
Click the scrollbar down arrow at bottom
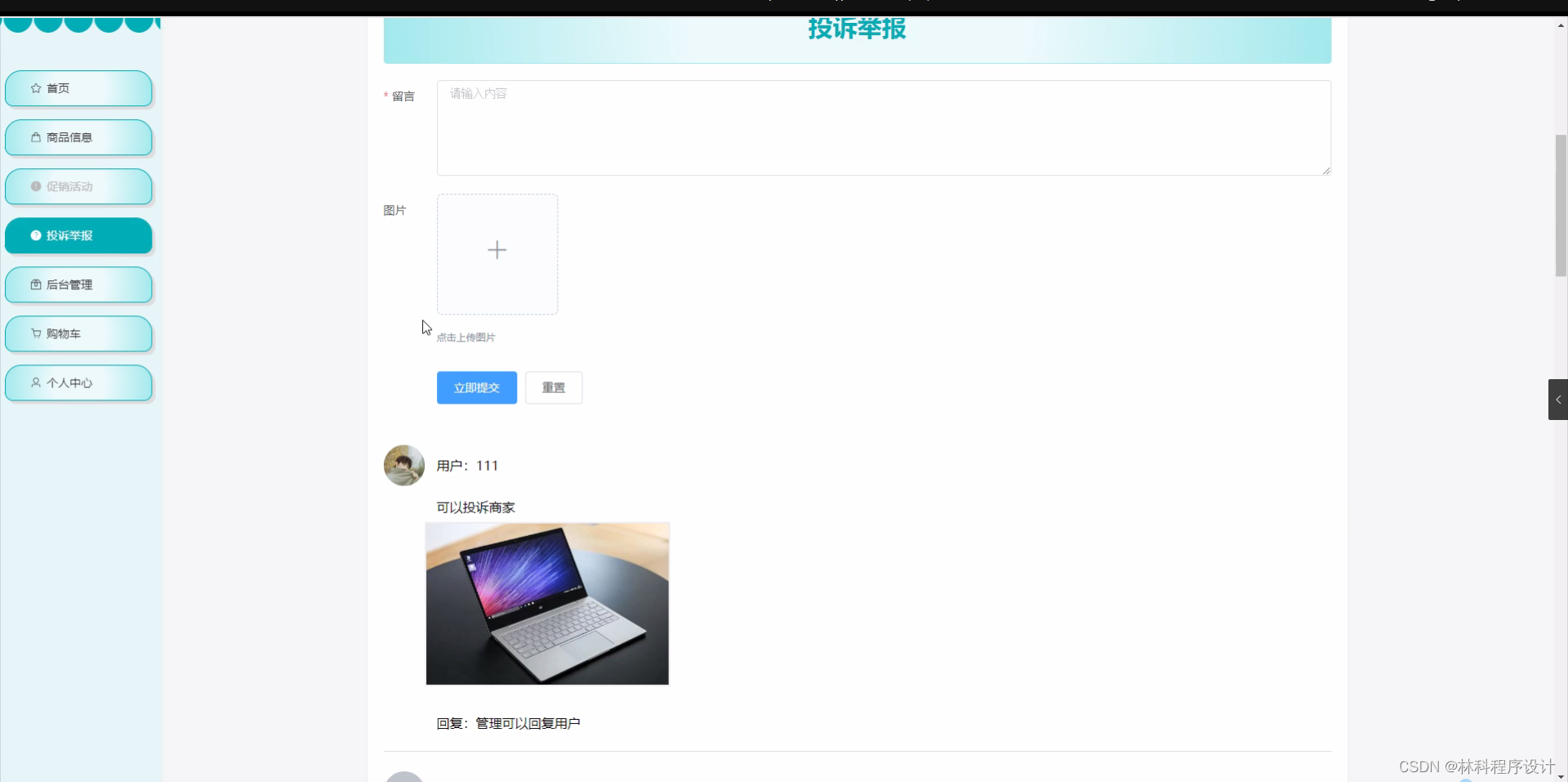point(1561,776)
